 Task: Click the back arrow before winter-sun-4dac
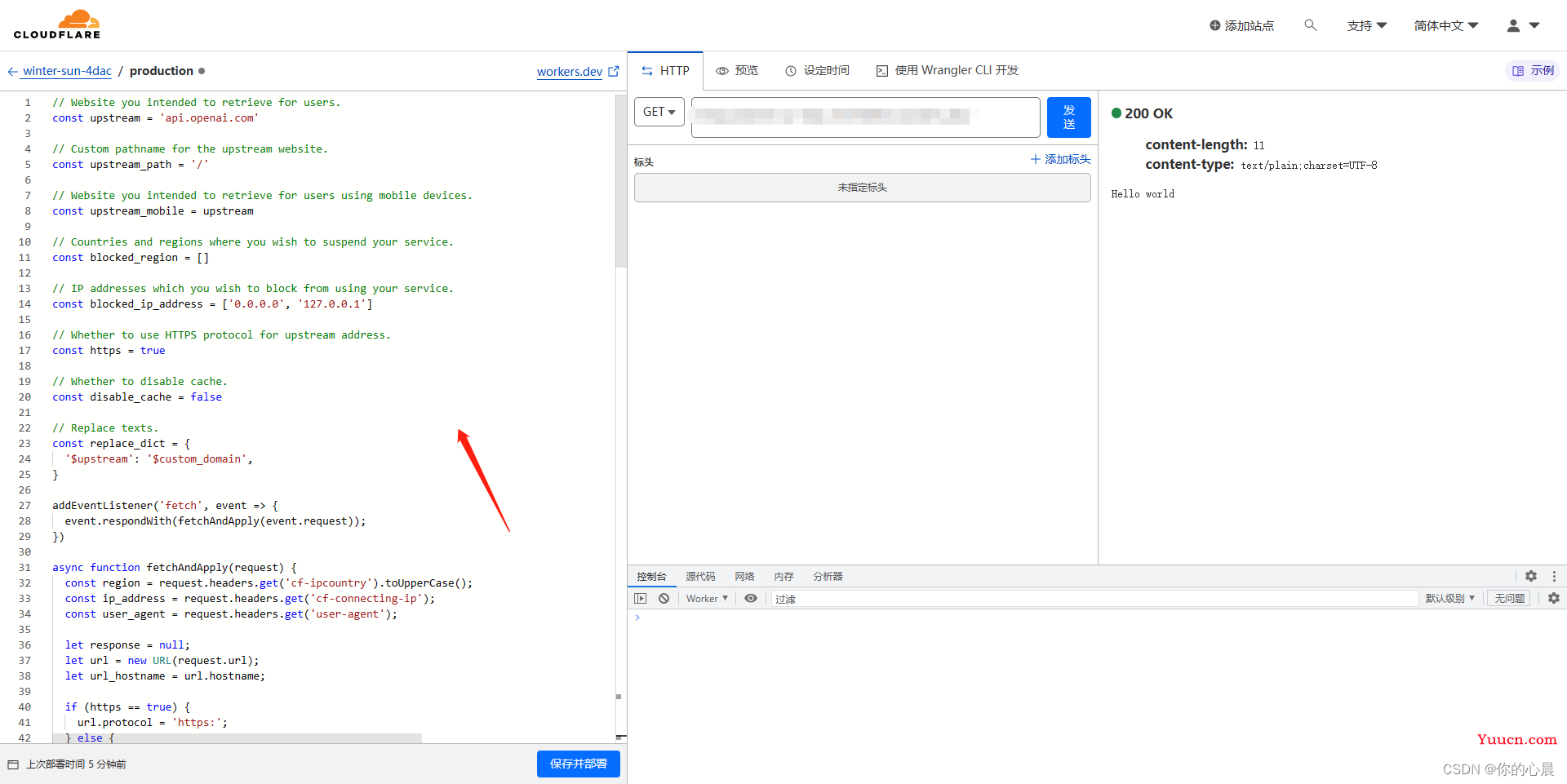pyautogui.click(x=13, y=72)
